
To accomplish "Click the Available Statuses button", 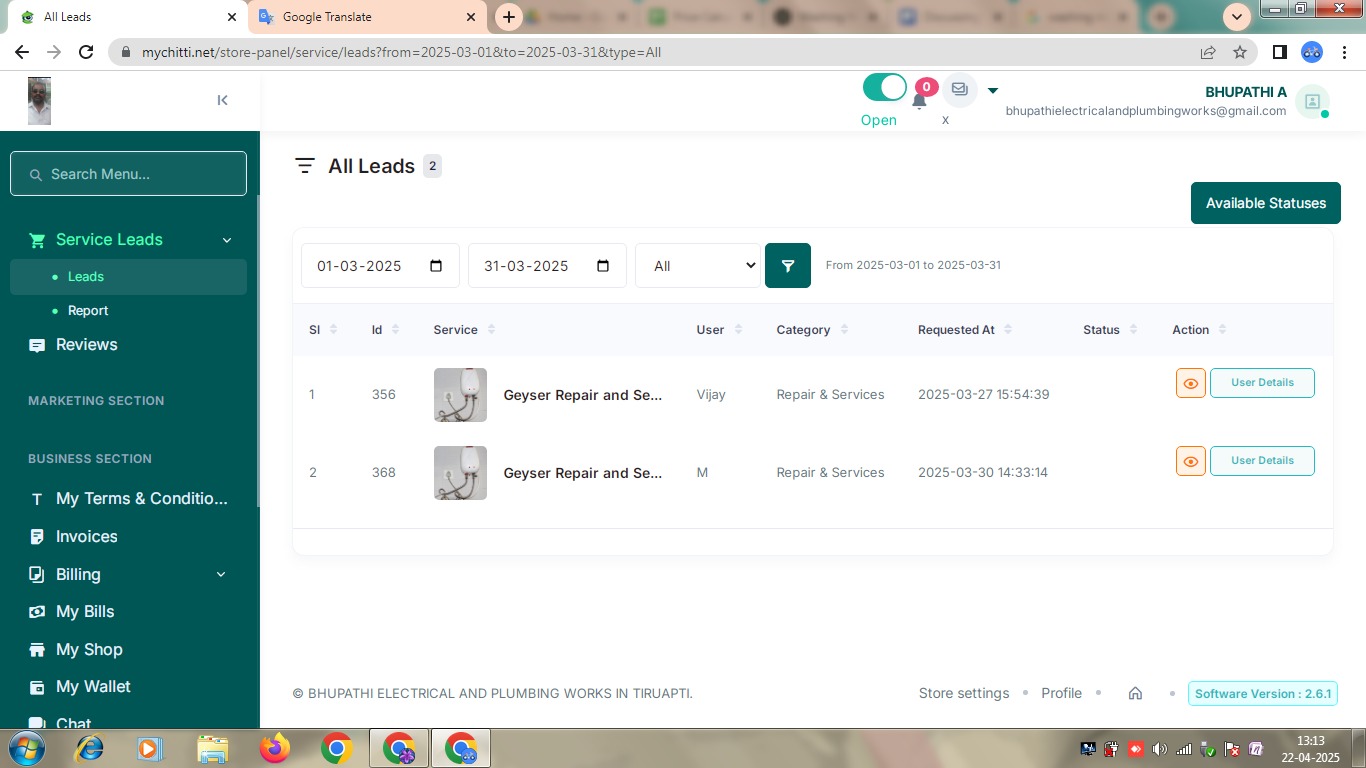I will click(1265, 203).
